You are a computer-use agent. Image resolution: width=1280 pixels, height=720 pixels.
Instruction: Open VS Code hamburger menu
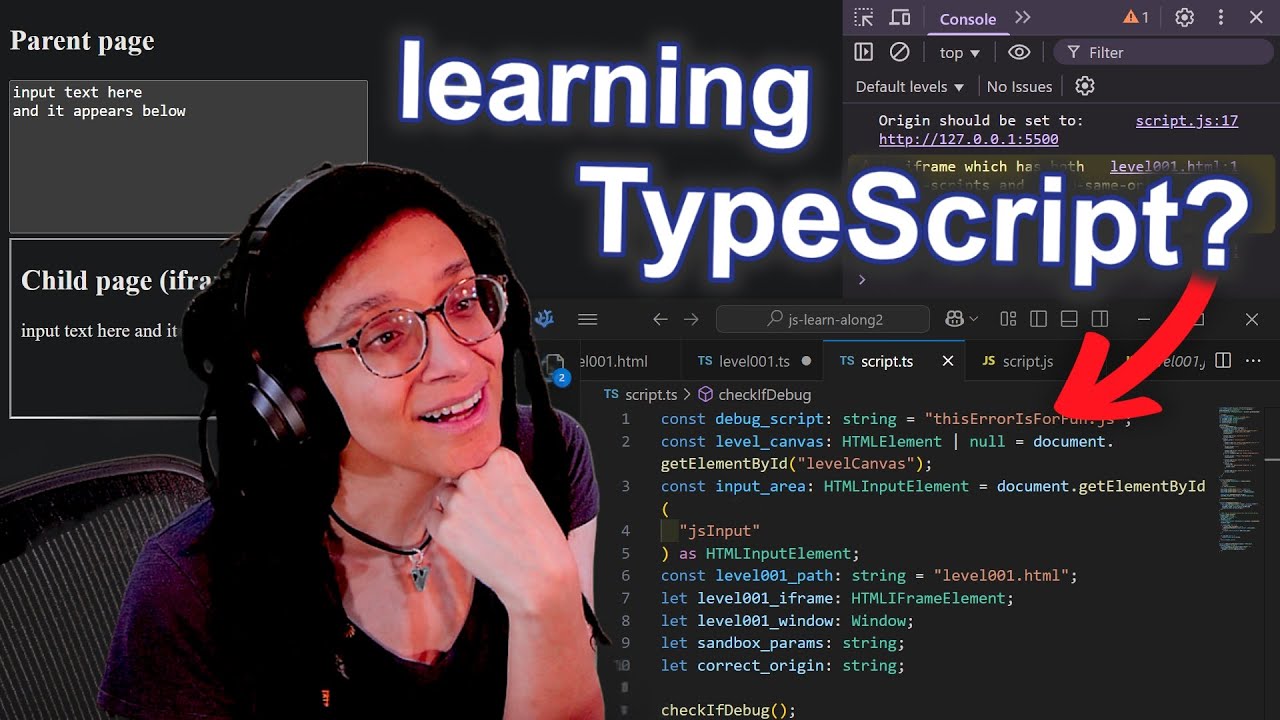tap(588, 319)
